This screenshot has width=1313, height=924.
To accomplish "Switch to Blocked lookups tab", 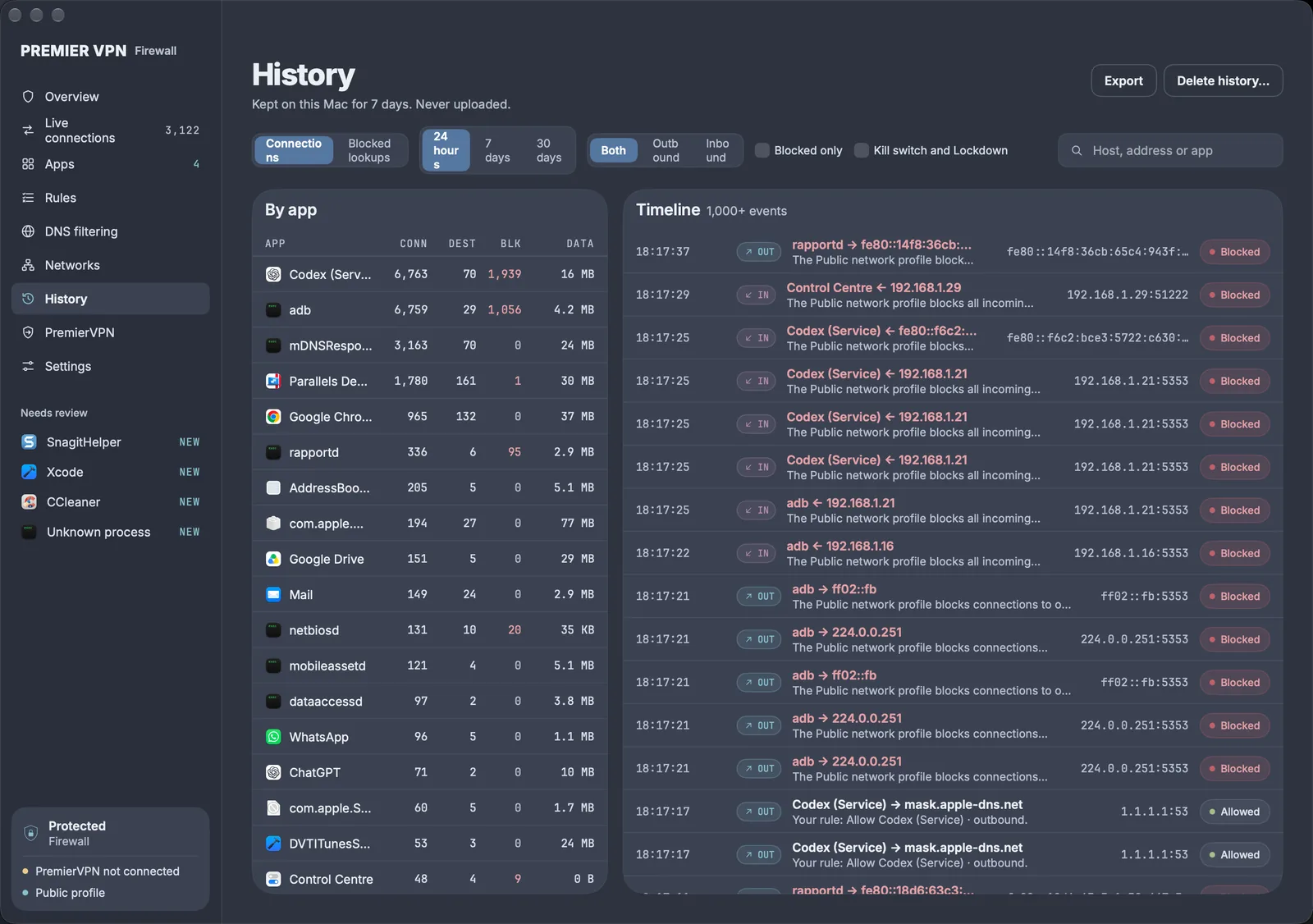I will tap(369, 150).
